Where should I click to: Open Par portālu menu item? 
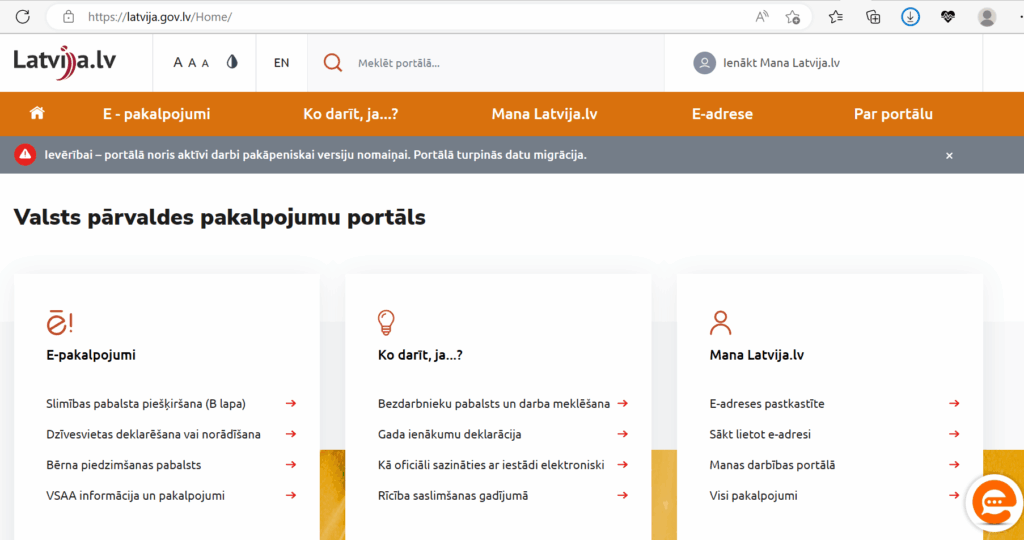(893, 114)
